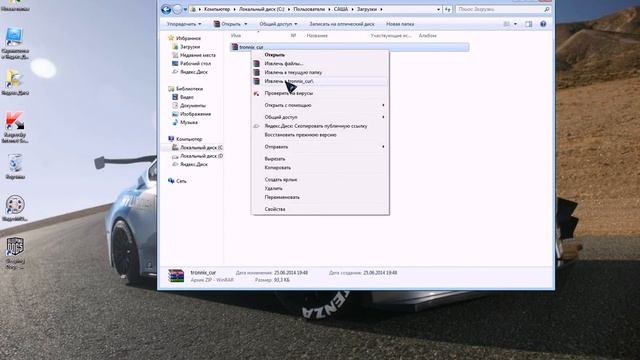Go forward with the Explorer forward arrow

coord(178,9)
